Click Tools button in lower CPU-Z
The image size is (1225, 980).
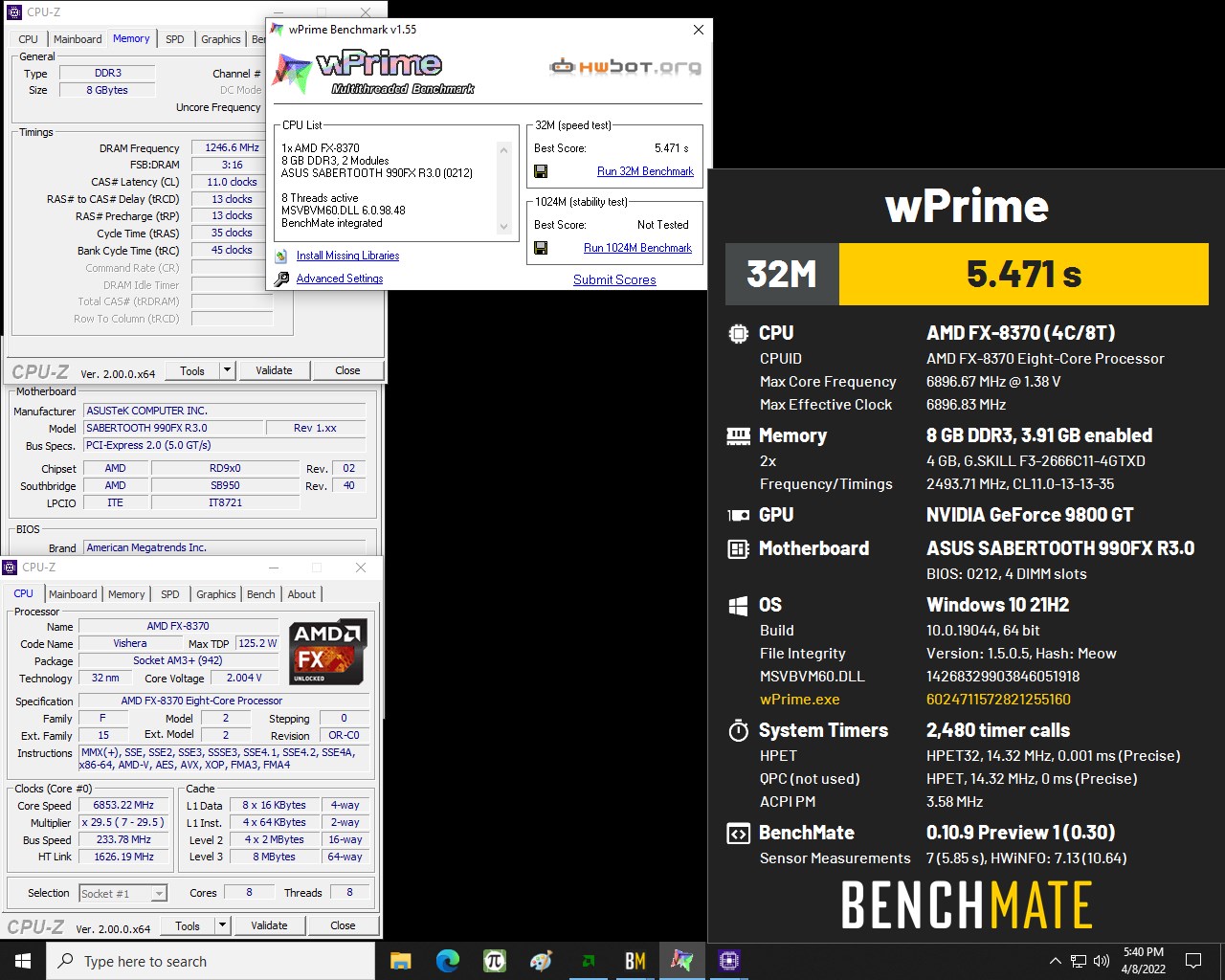[188, 925]
